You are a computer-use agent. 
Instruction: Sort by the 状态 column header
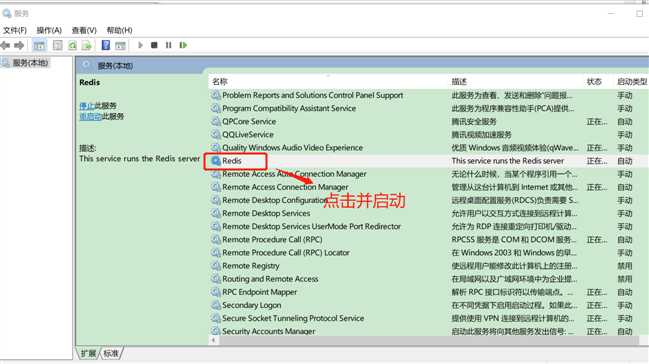[594, 82]
